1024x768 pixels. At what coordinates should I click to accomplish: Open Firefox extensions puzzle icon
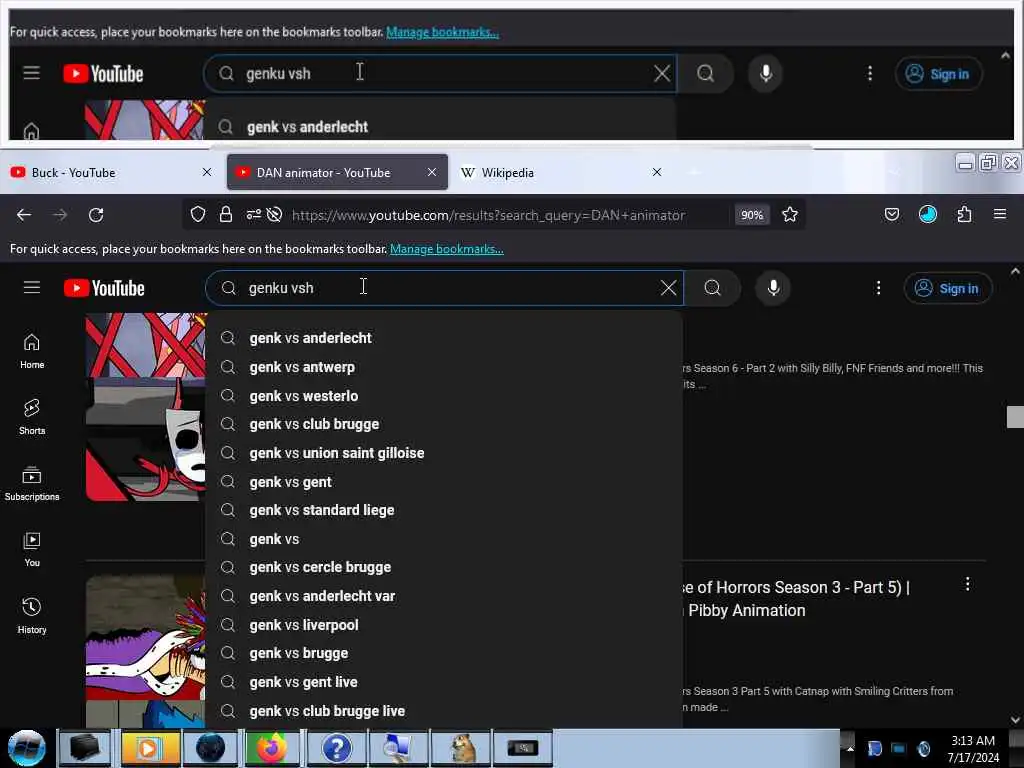[964, 214]
